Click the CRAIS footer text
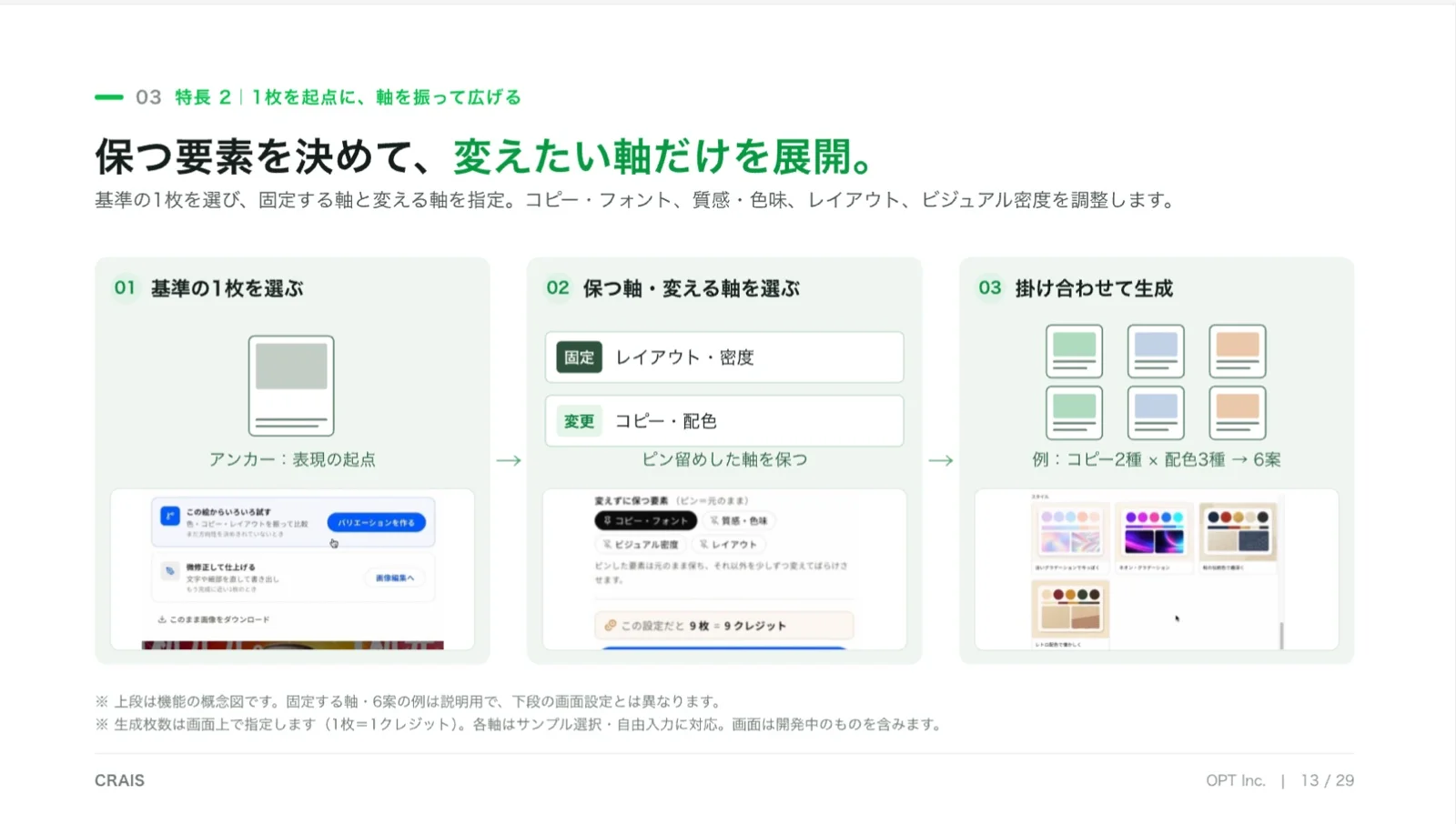1456x824 pixels. [119, 780]
